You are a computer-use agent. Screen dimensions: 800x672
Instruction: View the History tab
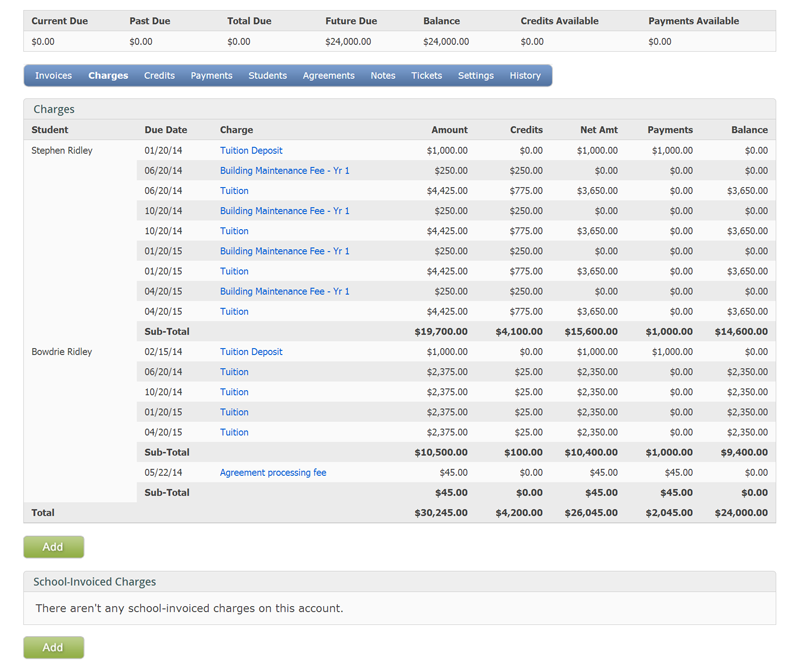(x=523, y=75)
